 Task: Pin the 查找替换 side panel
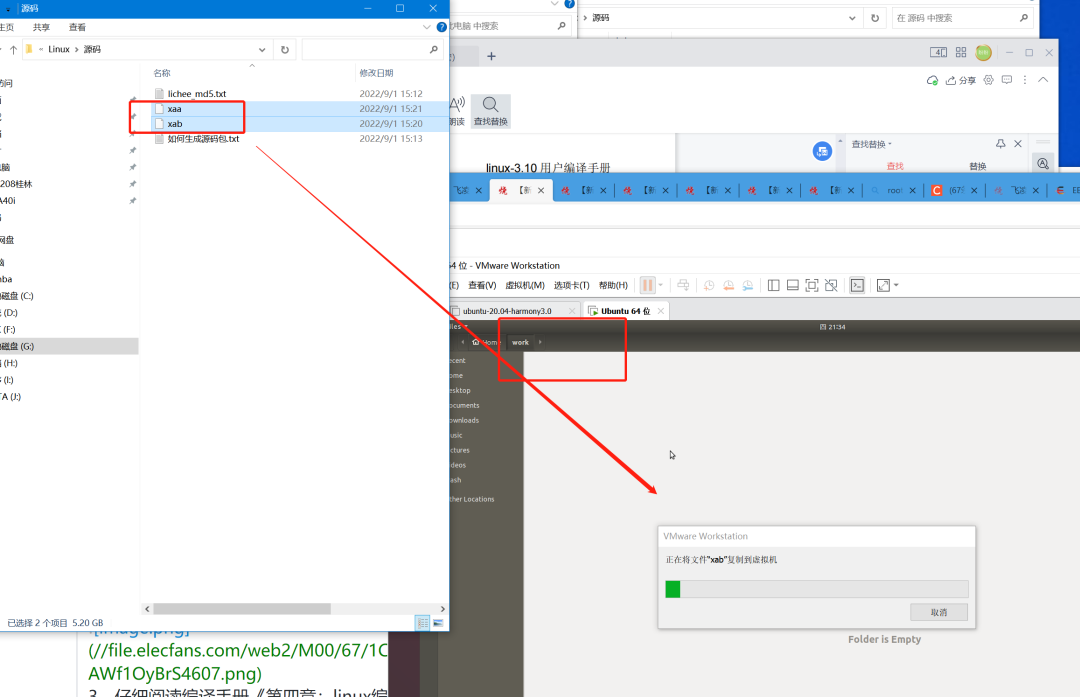(x=1000, y=143)
